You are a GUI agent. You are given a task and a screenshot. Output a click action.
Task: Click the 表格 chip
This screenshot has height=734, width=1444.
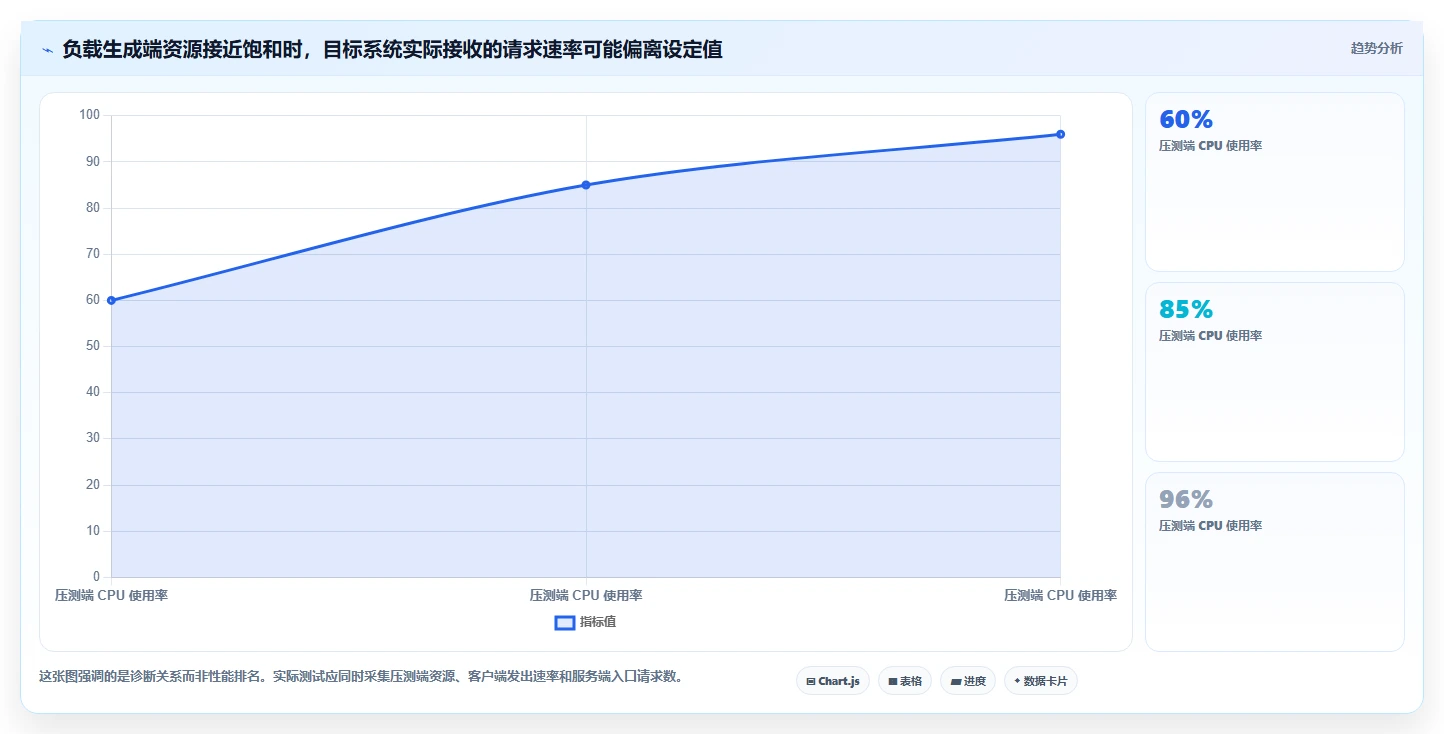click(x=905, y=681)
